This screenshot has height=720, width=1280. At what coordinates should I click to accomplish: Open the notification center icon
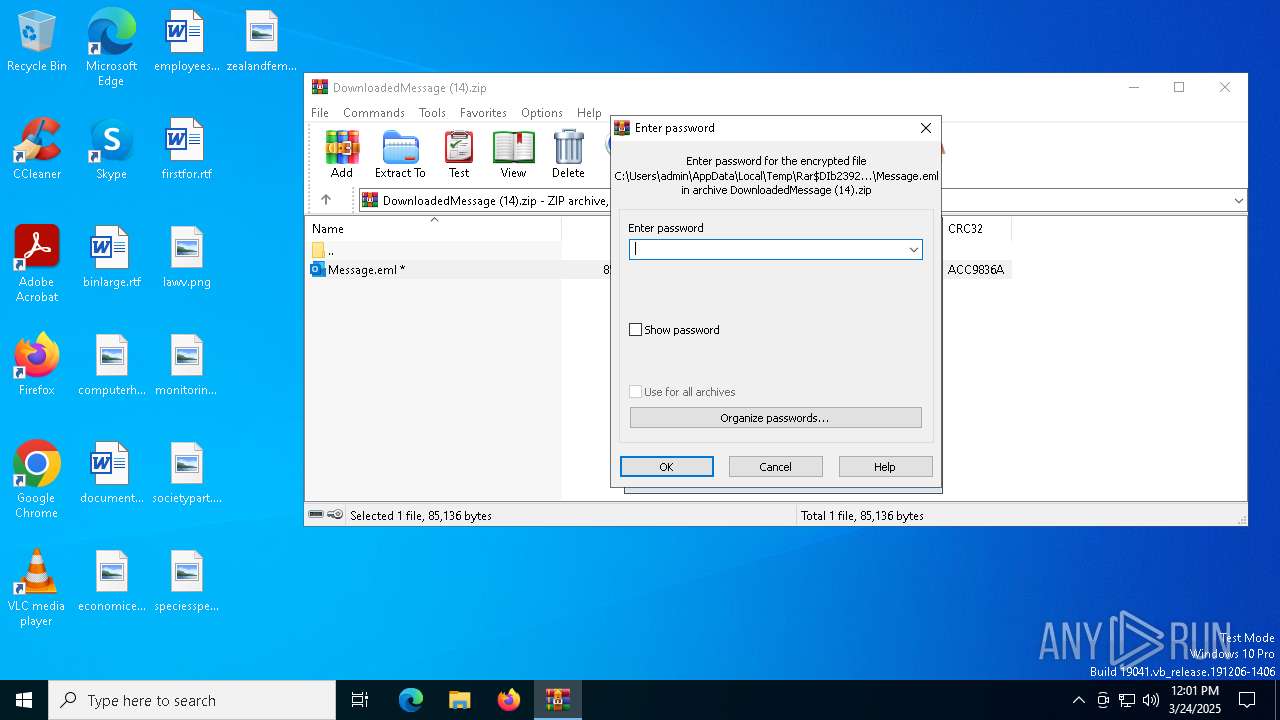point(1247,700)
